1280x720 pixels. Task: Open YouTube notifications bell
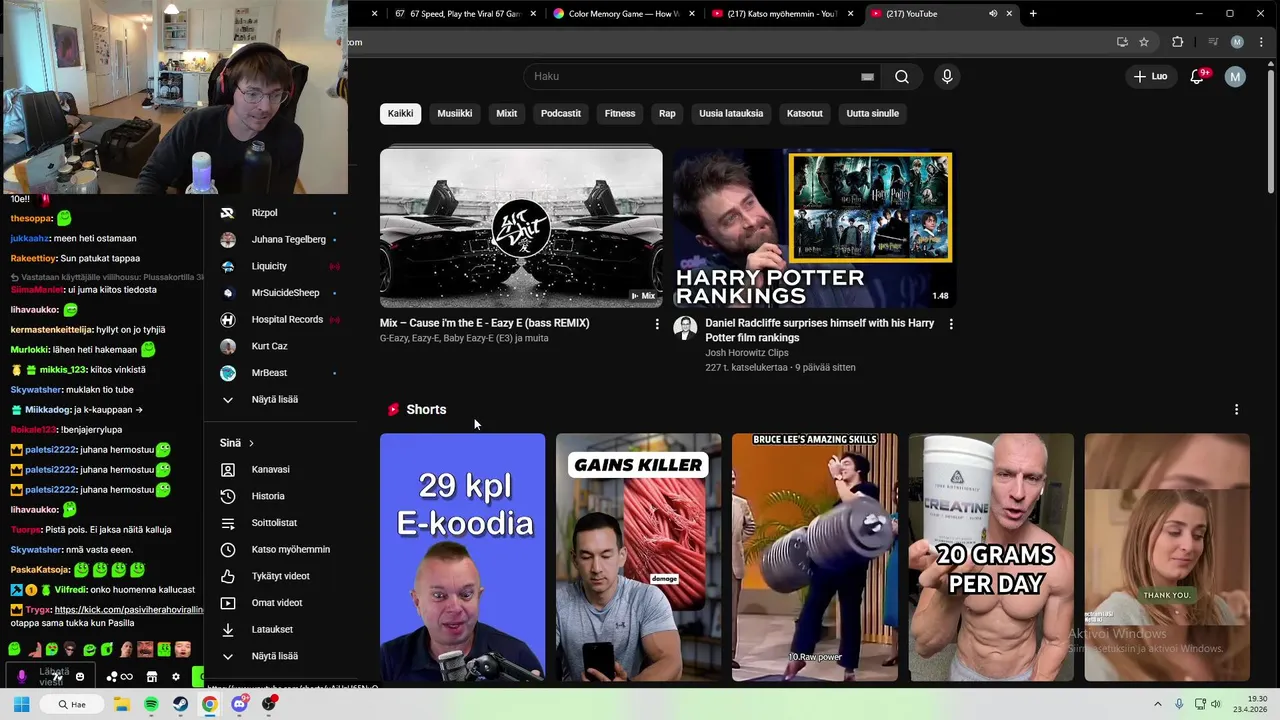[1197, 77]
